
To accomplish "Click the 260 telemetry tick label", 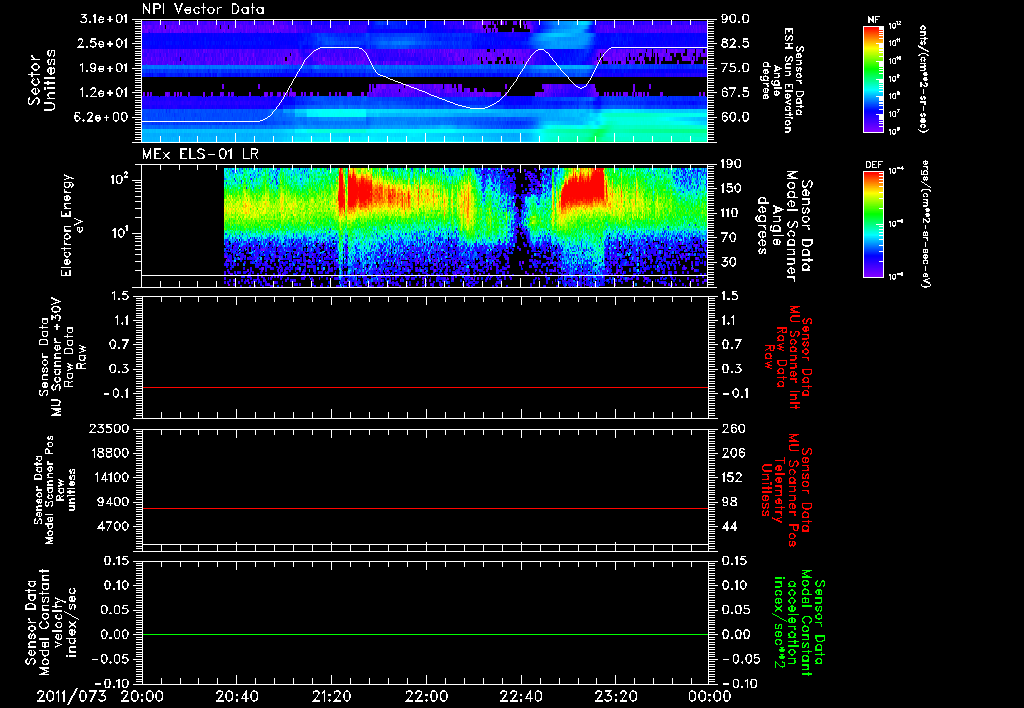I will point(732,428).
